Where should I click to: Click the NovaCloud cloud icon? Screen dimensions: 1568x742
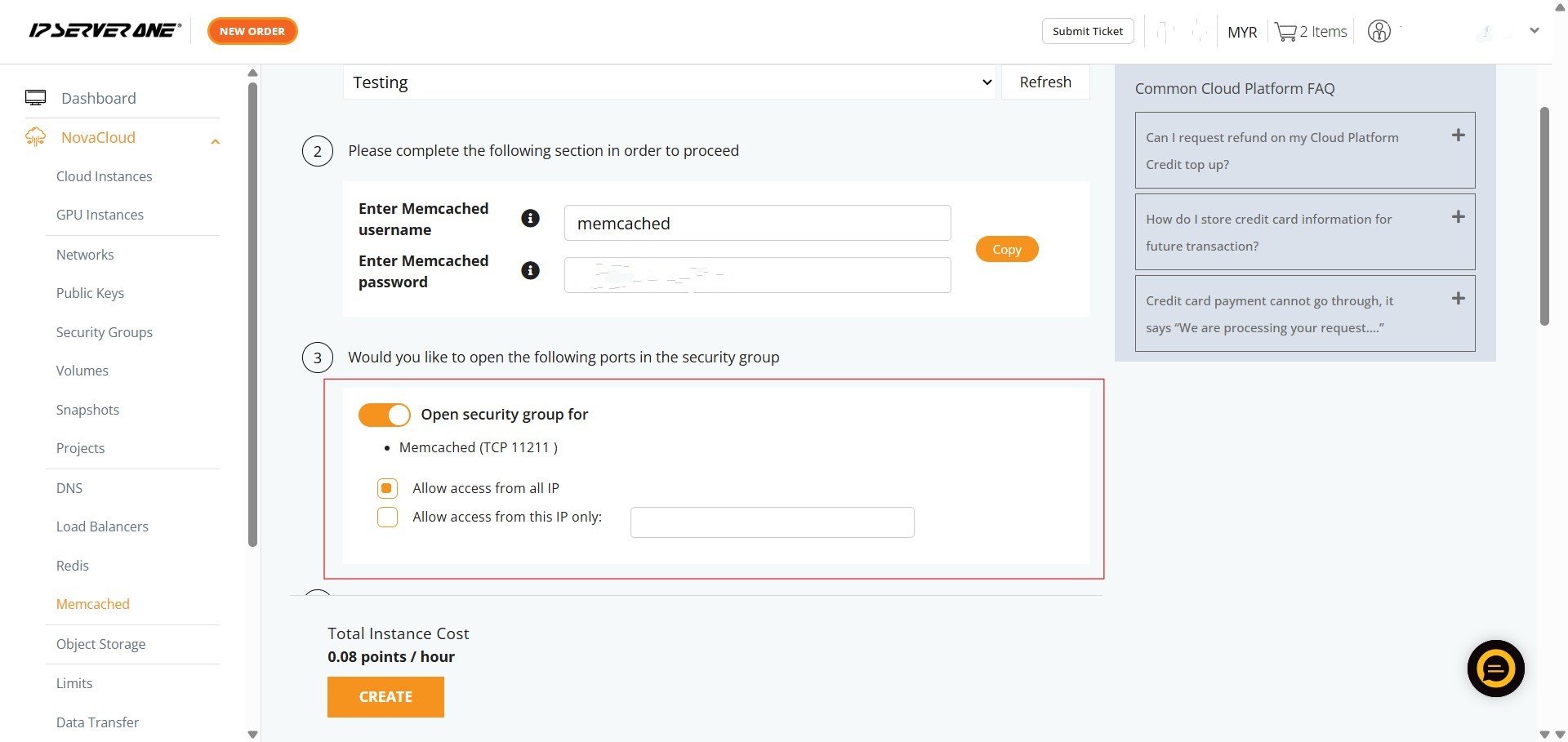tap(35, 137)
